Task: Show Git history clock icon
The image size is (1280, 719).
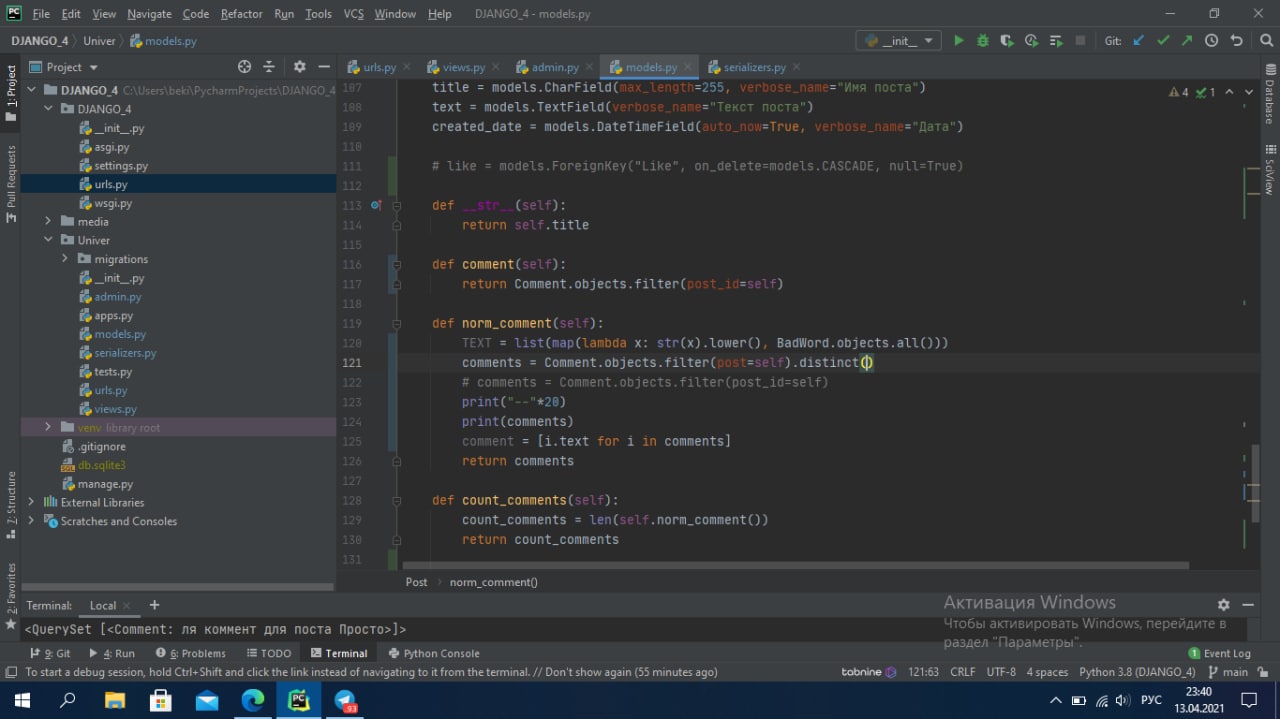Action: 1211,41
